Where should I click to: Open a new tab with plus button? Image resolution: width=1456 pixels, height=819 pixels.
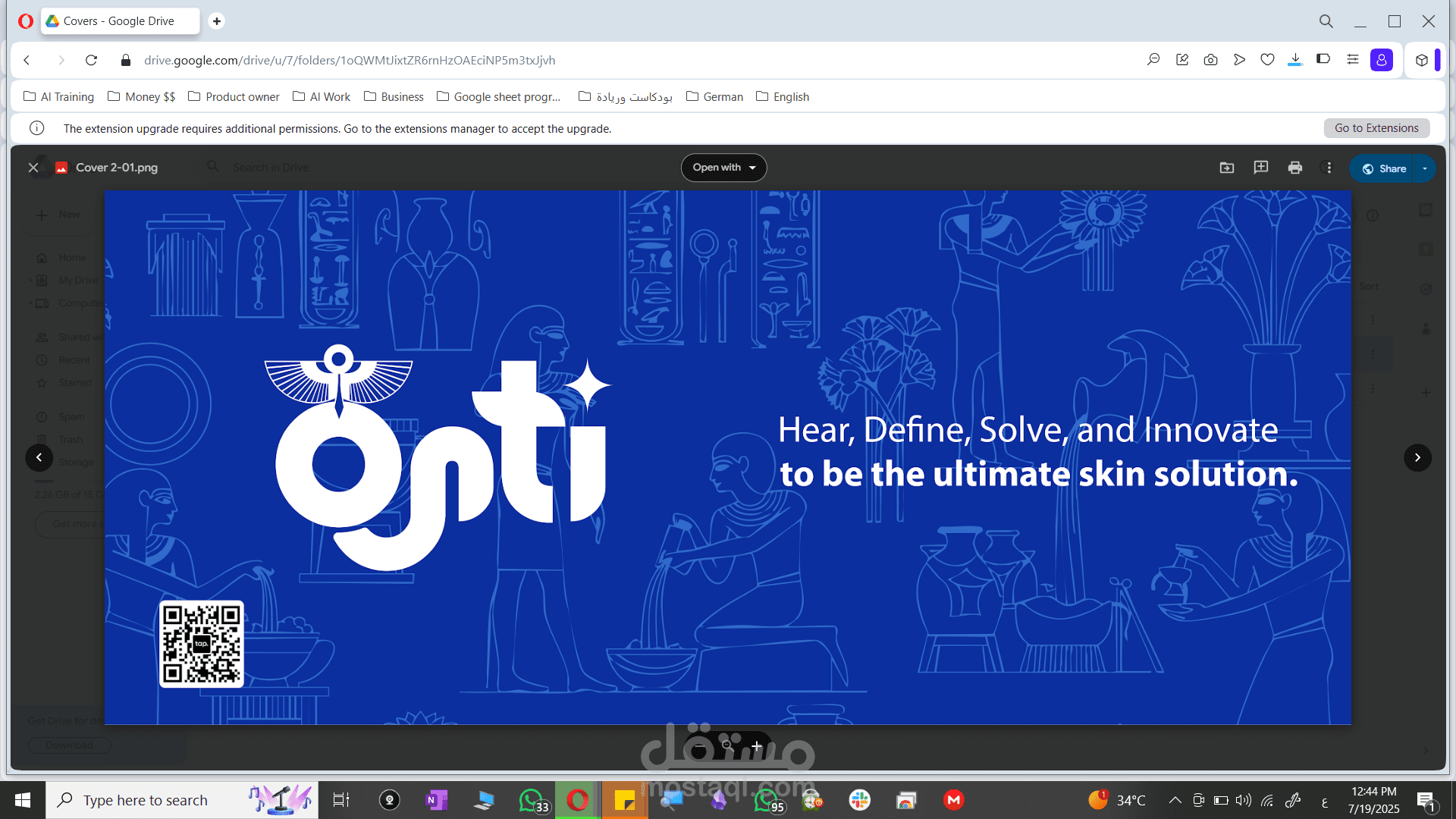tap(217, 21)
